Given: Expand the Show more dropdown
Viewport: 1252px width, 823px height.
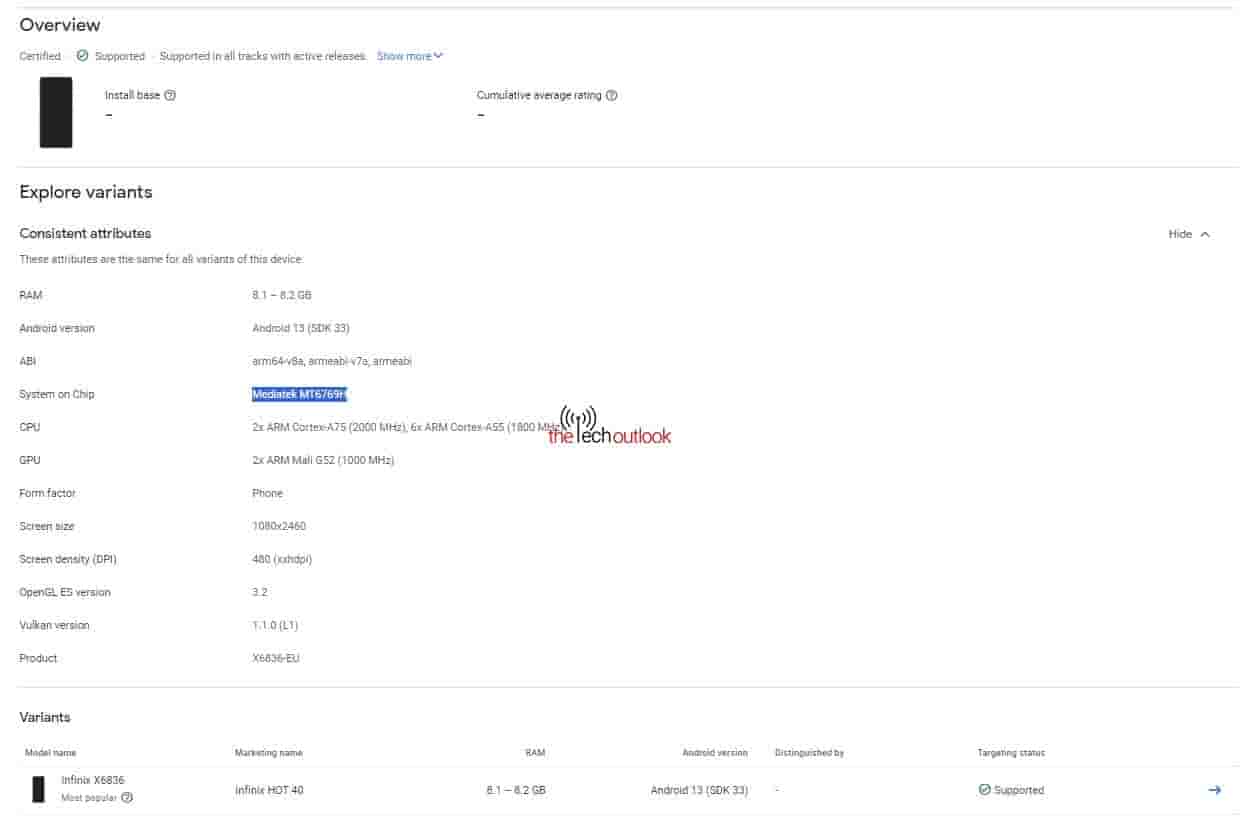Looking at the screenshot, I should [x=409, y=56].
